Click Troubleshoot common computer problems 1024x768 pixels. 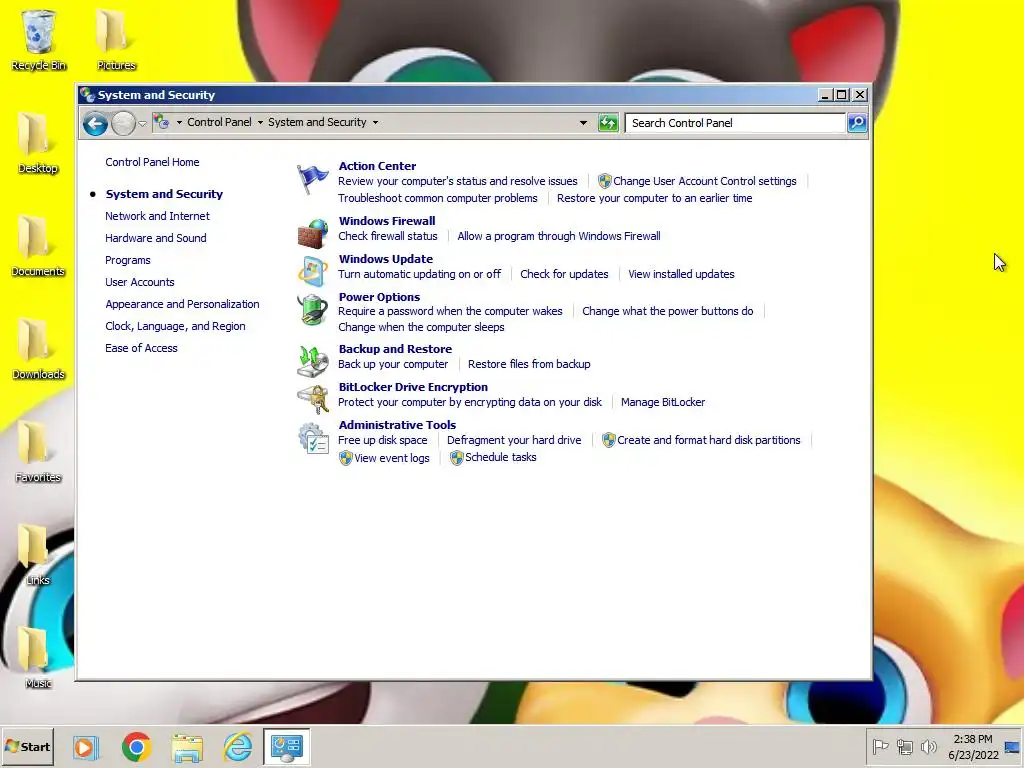point(438,198)
